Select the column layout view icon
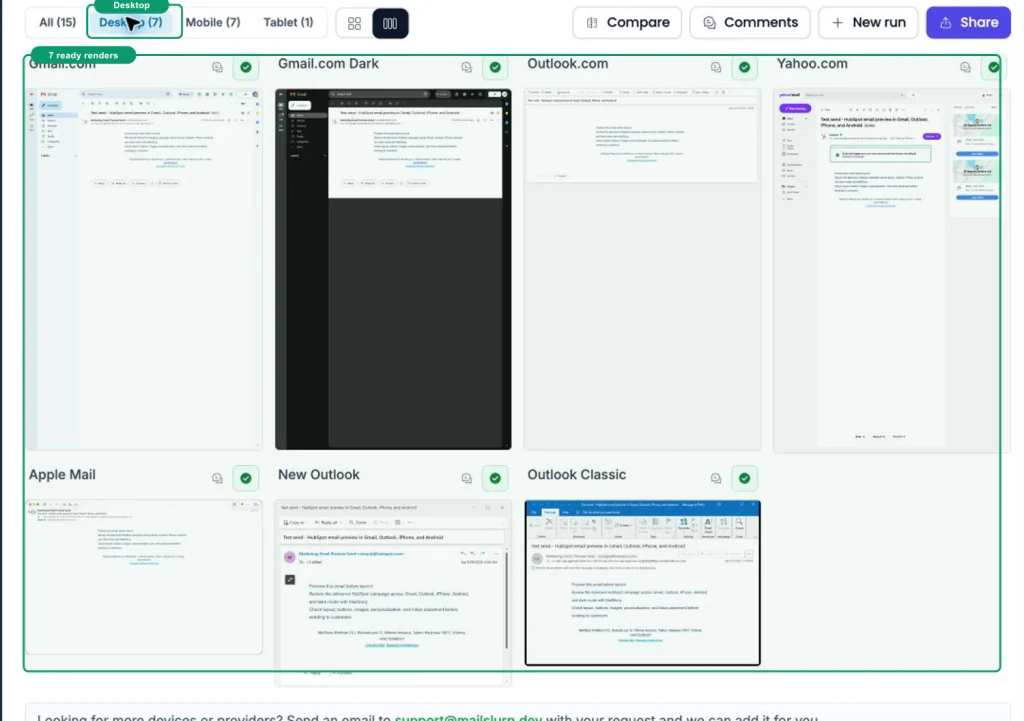Image resolution: width=1024 pixels, height=721 pixels. pyautogui.click(x=390, y=24)
